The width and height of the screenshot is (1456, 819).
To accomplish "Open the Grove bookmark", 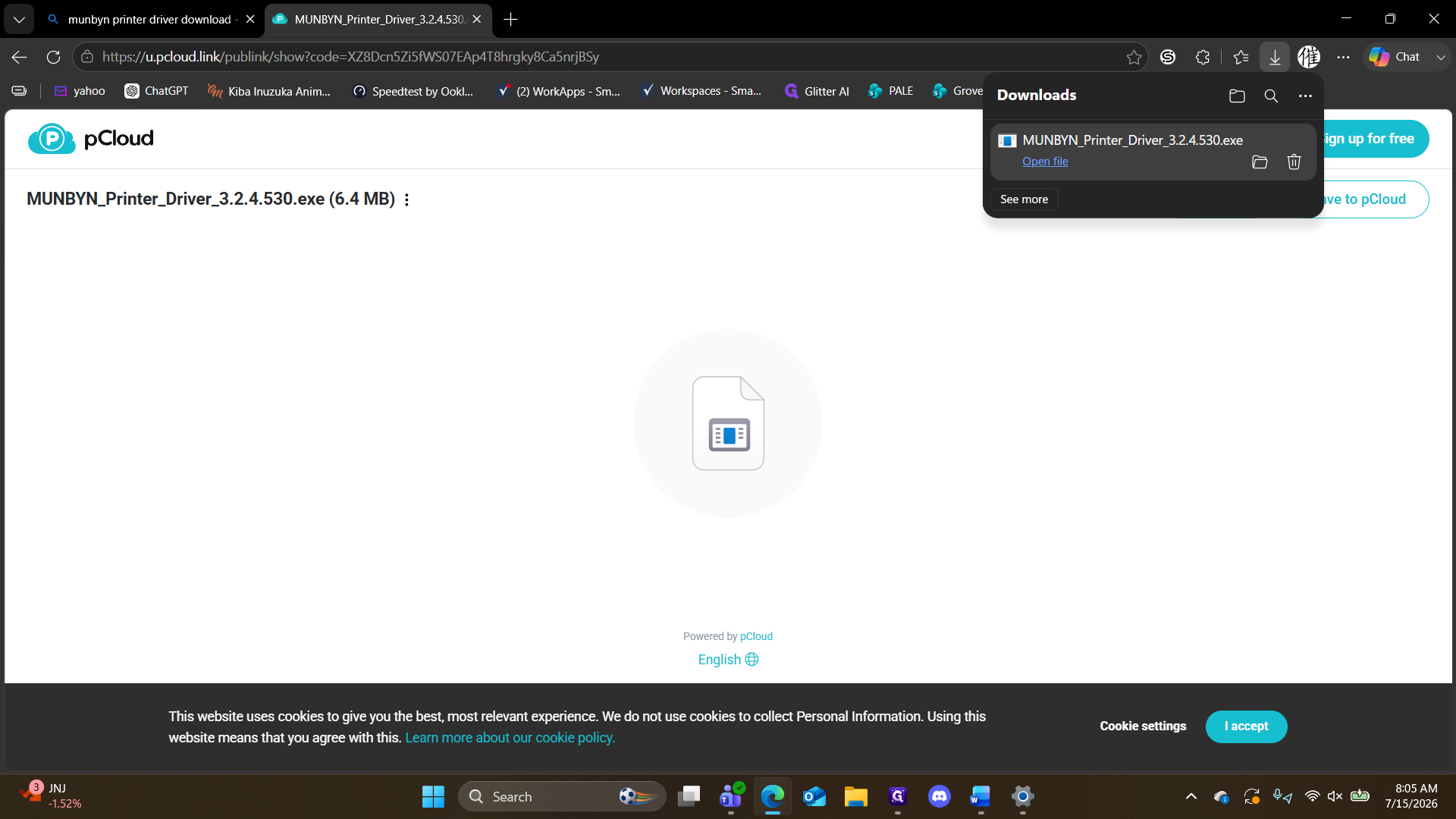I will coord(958,91).
